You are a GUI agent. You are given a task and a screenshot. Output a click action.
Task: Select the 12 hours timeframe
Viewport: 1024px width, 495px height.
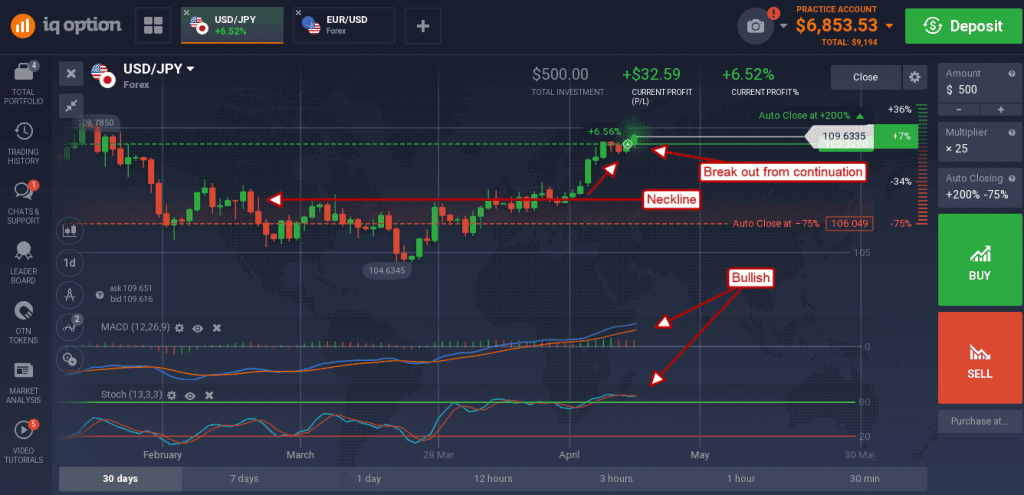click(x=492, y=479)
